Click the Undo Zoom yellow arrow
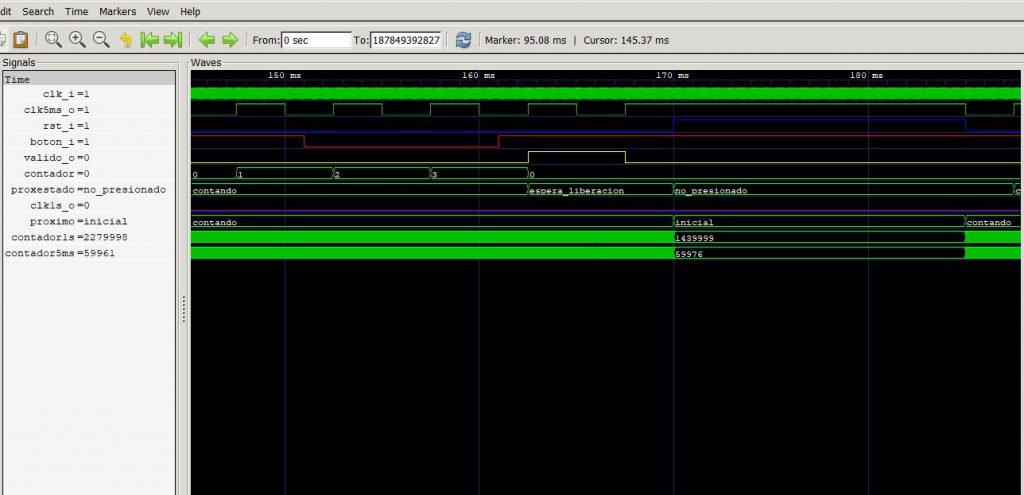 [x=126, y=40]
